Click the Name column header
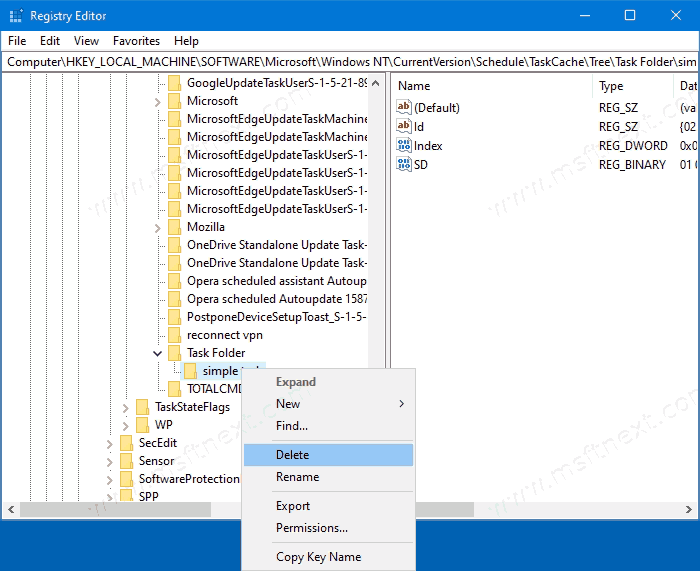This screenshot has width=700, height=571. pyautogui.click(x=414, y=86)
